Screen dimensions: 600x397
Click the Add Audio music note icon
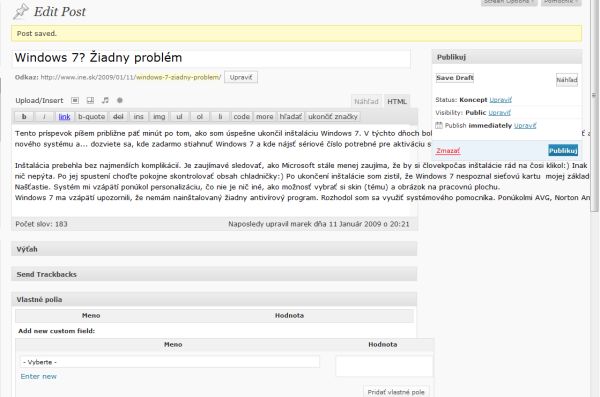pyautogui.click(x=105, y=100)
